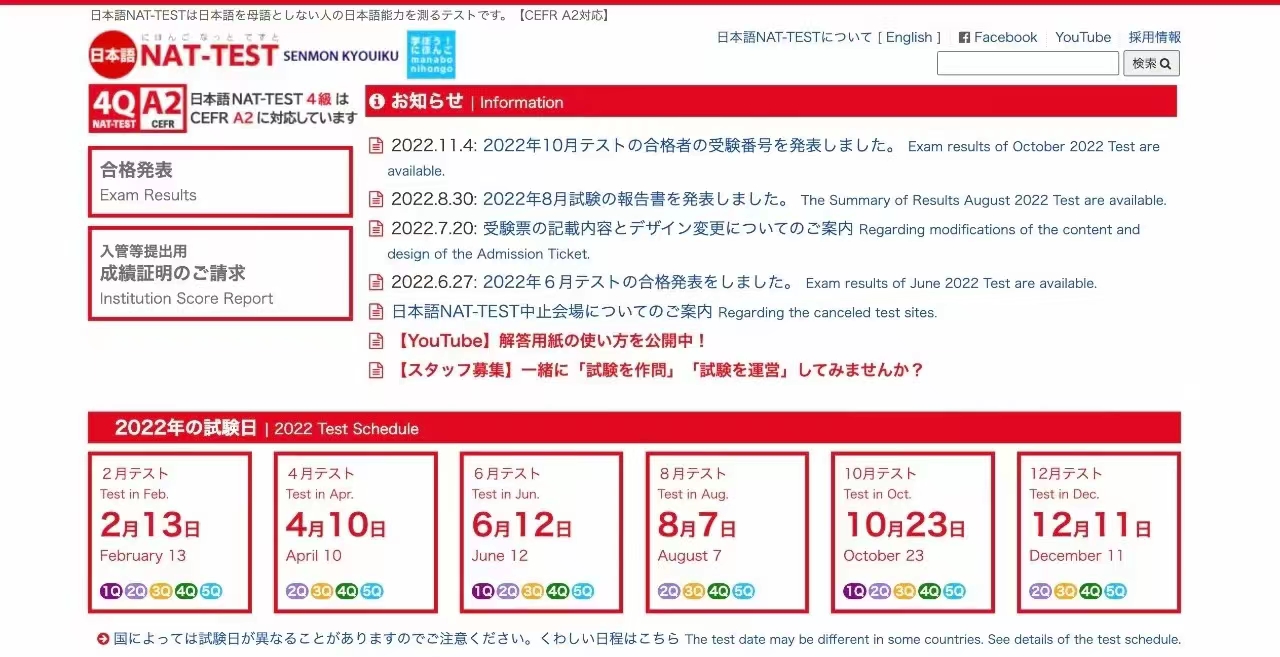
Task: Click the 5Q badge under December 11
Action: (x=1115, y=591)
